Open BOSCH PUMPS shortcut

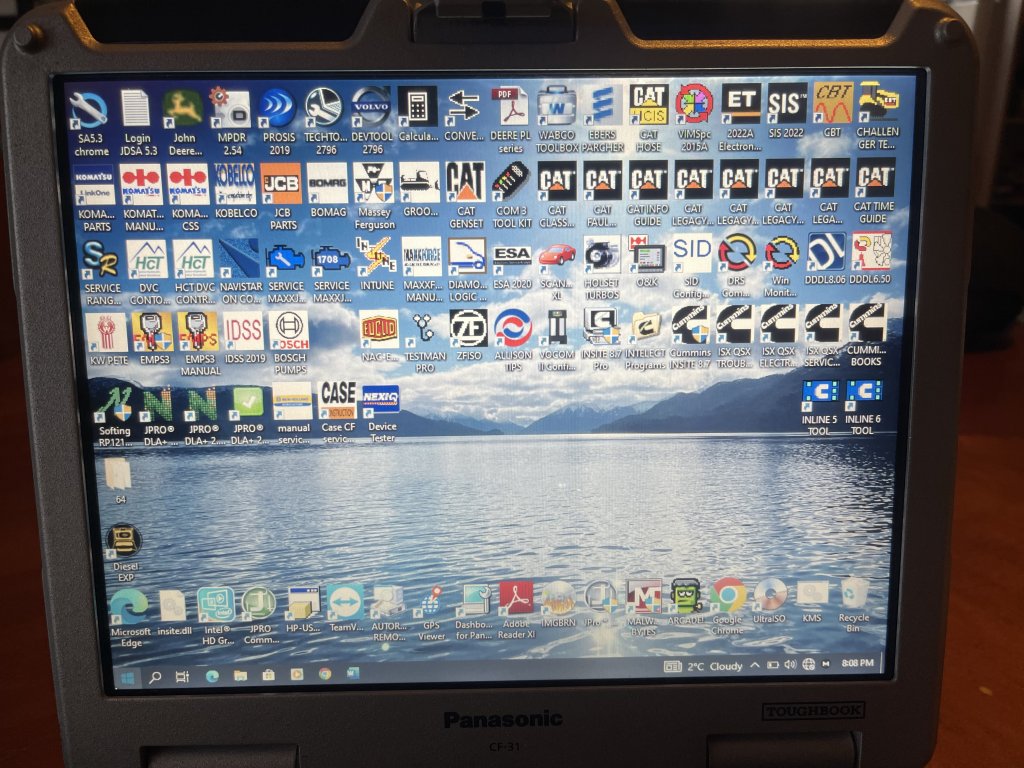[289, 331]
